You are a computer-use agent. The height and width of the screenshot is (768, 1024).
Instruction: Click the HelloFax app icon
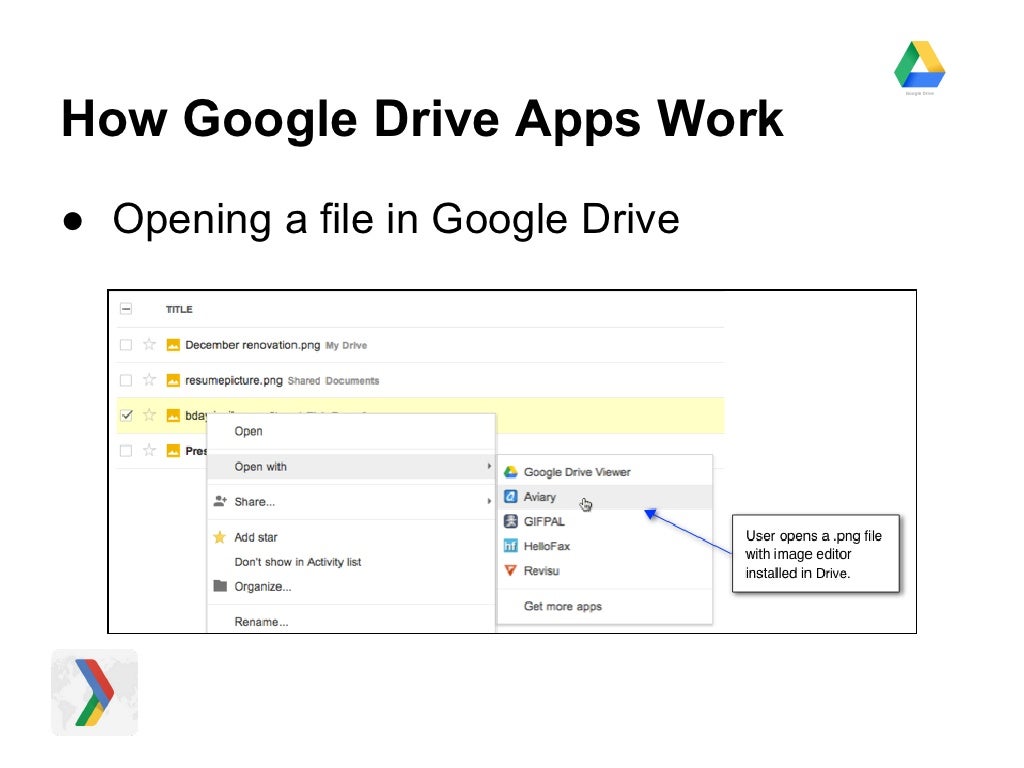point(511,546)
